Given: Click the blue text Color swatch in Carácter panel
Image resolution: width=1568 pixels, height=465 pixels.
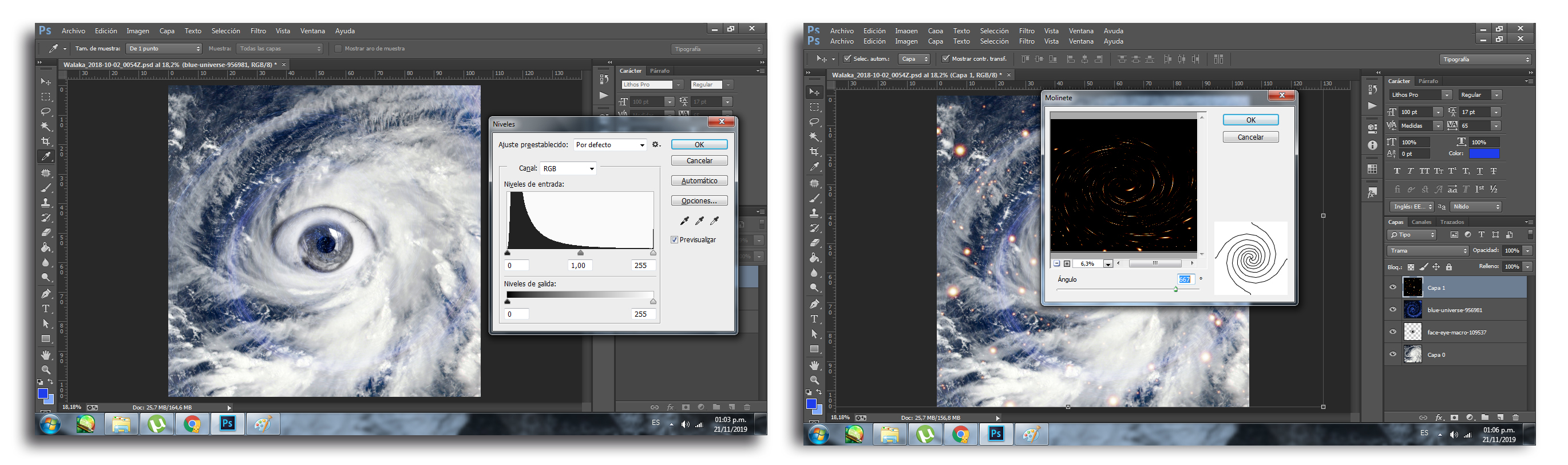Looking at the screenshot, I should (x=1484, y=153).
